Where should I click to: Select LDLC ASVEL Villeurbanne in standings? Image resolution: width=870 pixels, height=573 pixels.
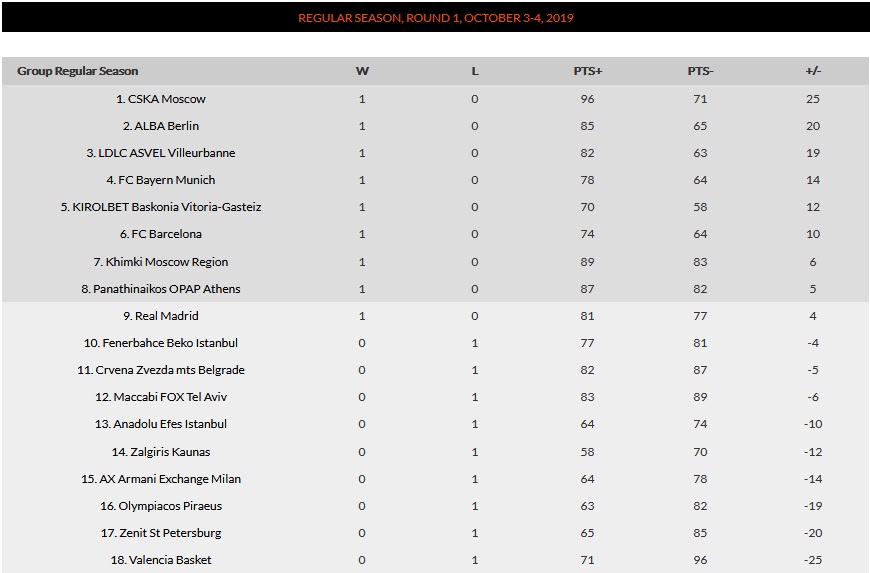tap(161, 153)
